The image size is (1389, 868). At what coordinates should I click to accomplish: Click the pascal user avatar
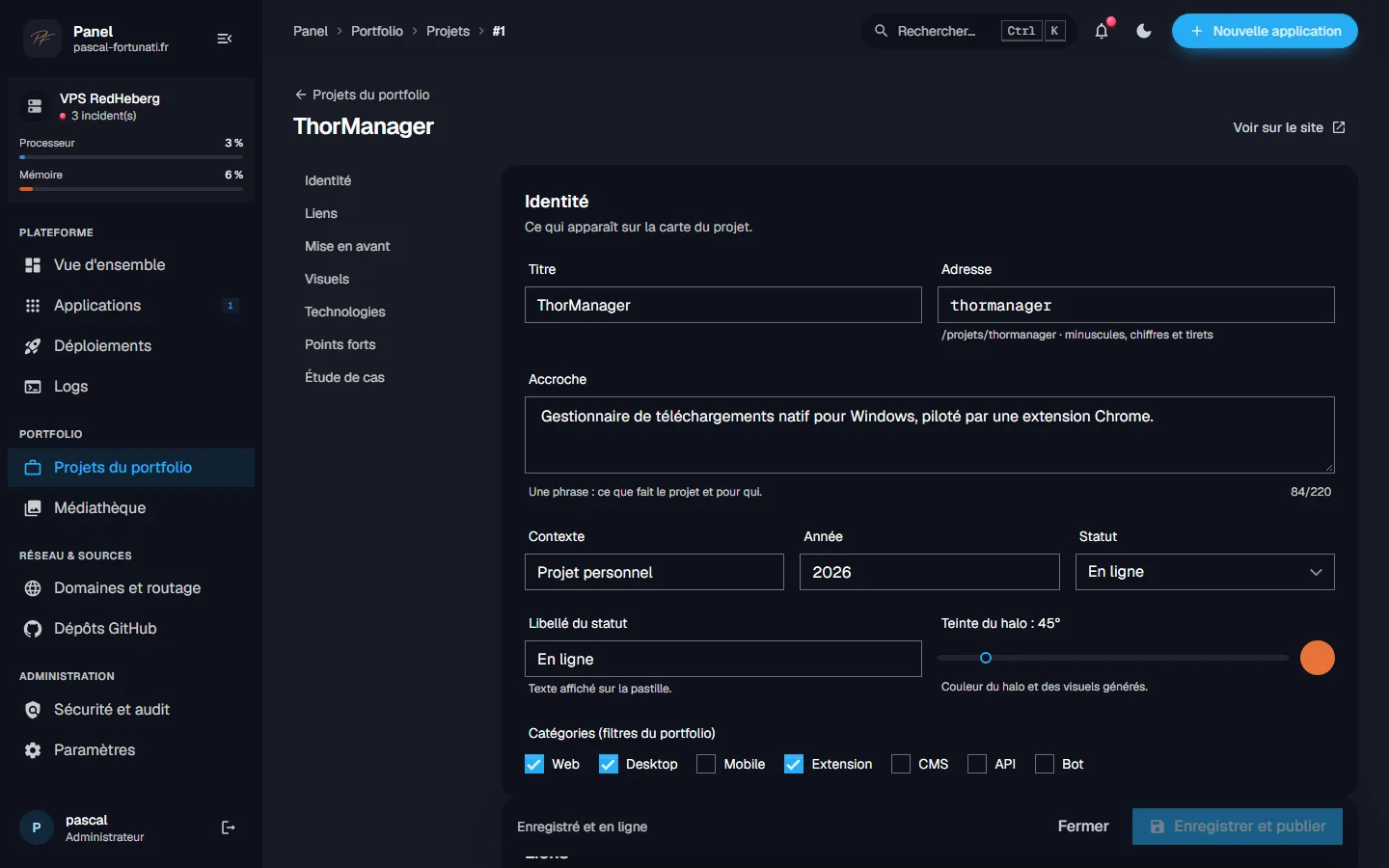37,827
